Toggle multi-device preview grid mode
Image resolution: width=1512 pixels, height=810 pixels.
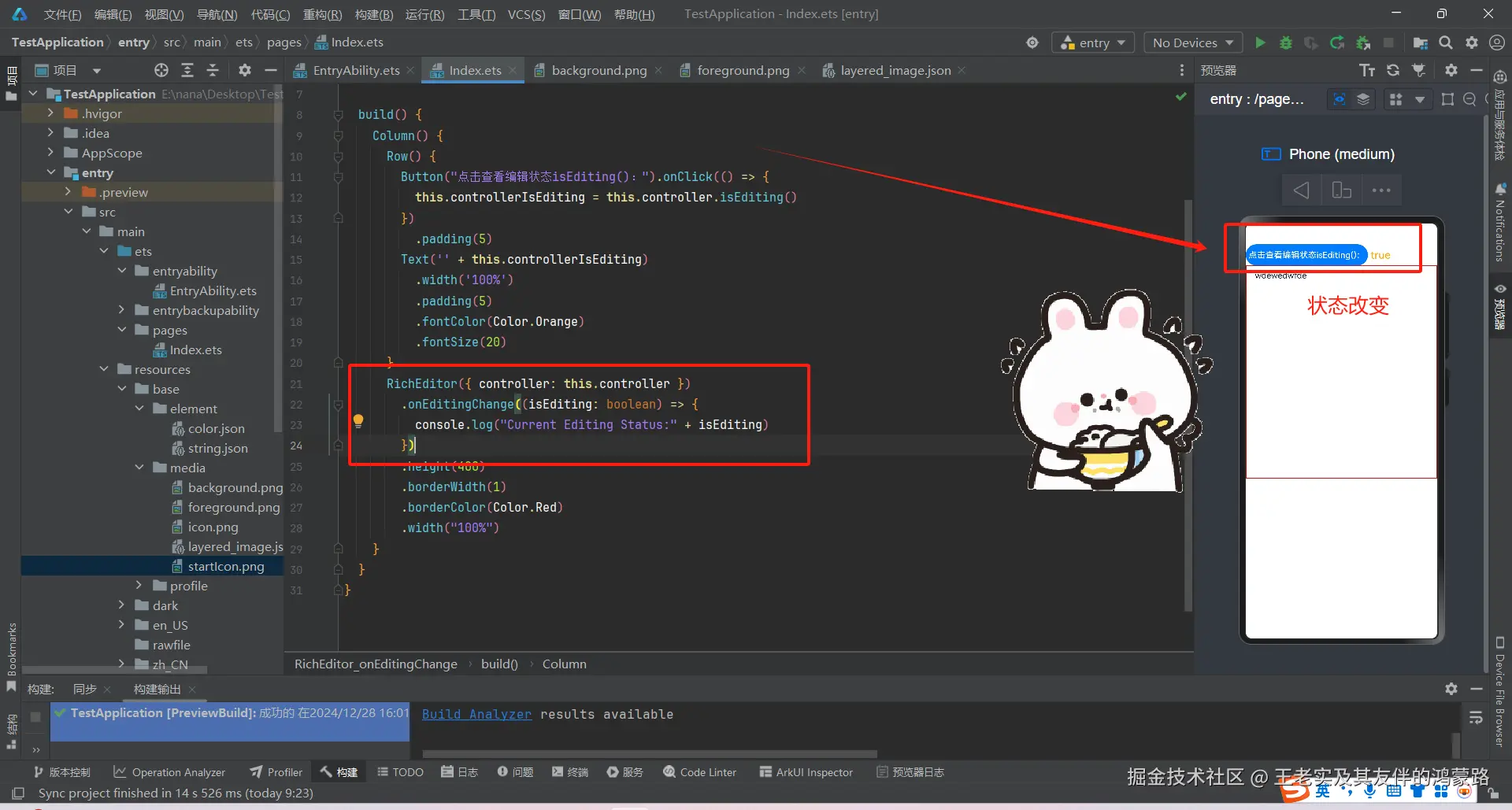pos(1395,99)
